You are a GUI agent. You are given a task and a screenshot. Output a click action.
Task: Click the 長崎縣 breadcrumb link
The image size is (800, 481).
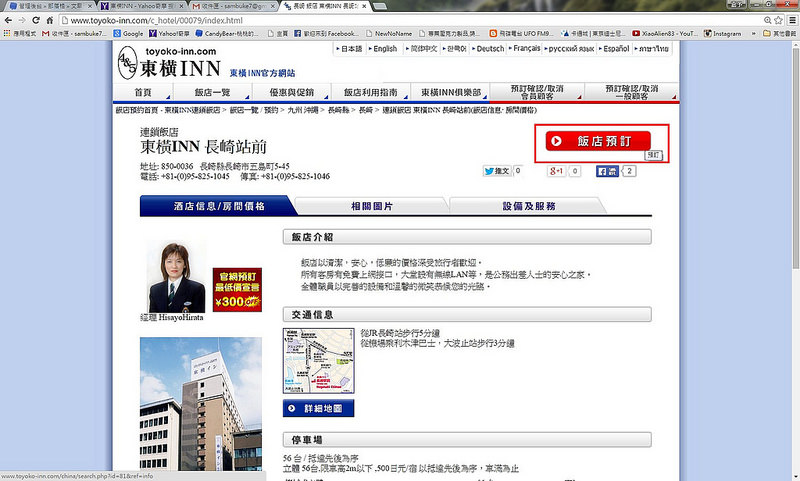click(338, 110)
